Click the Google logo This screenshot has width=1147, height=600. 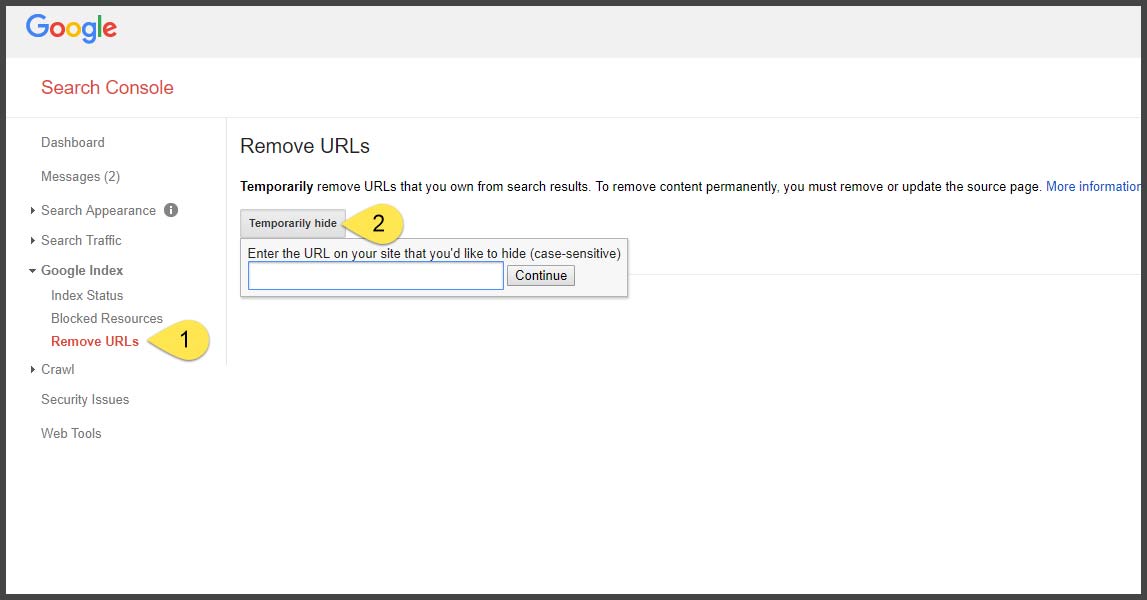click(72, 29)
